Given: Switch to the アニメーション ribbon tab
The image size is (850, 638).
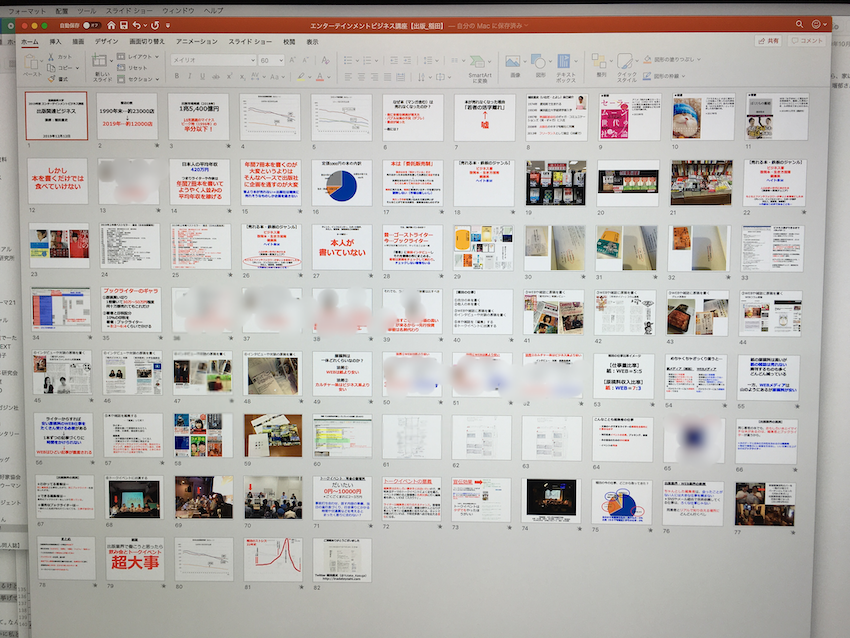Looking at the screenshot, I should pyautogui.click(x=196, y=42).
